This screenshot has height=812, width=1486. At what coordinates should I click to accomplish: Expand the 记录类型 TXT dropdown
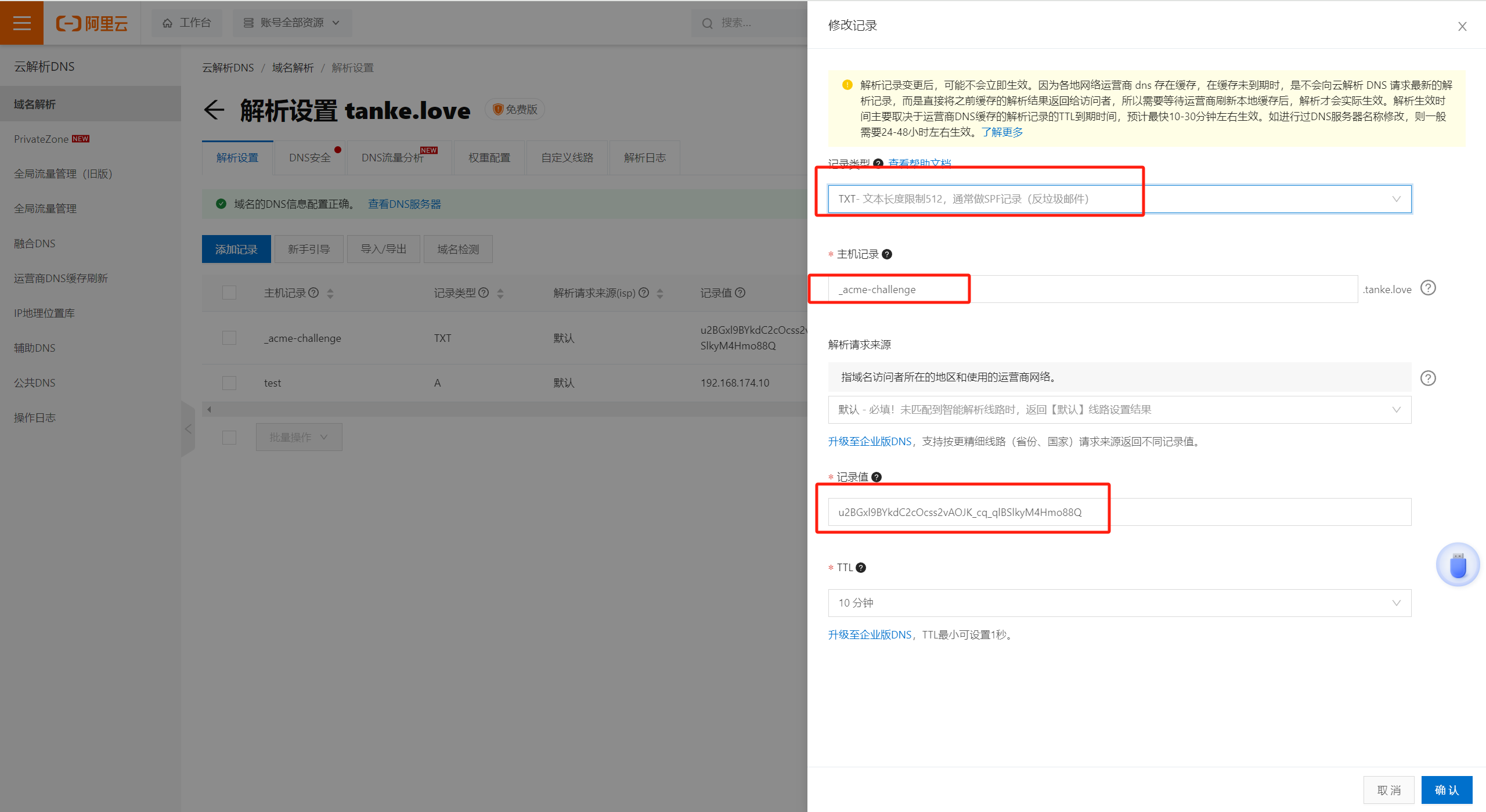point(1119,199)
